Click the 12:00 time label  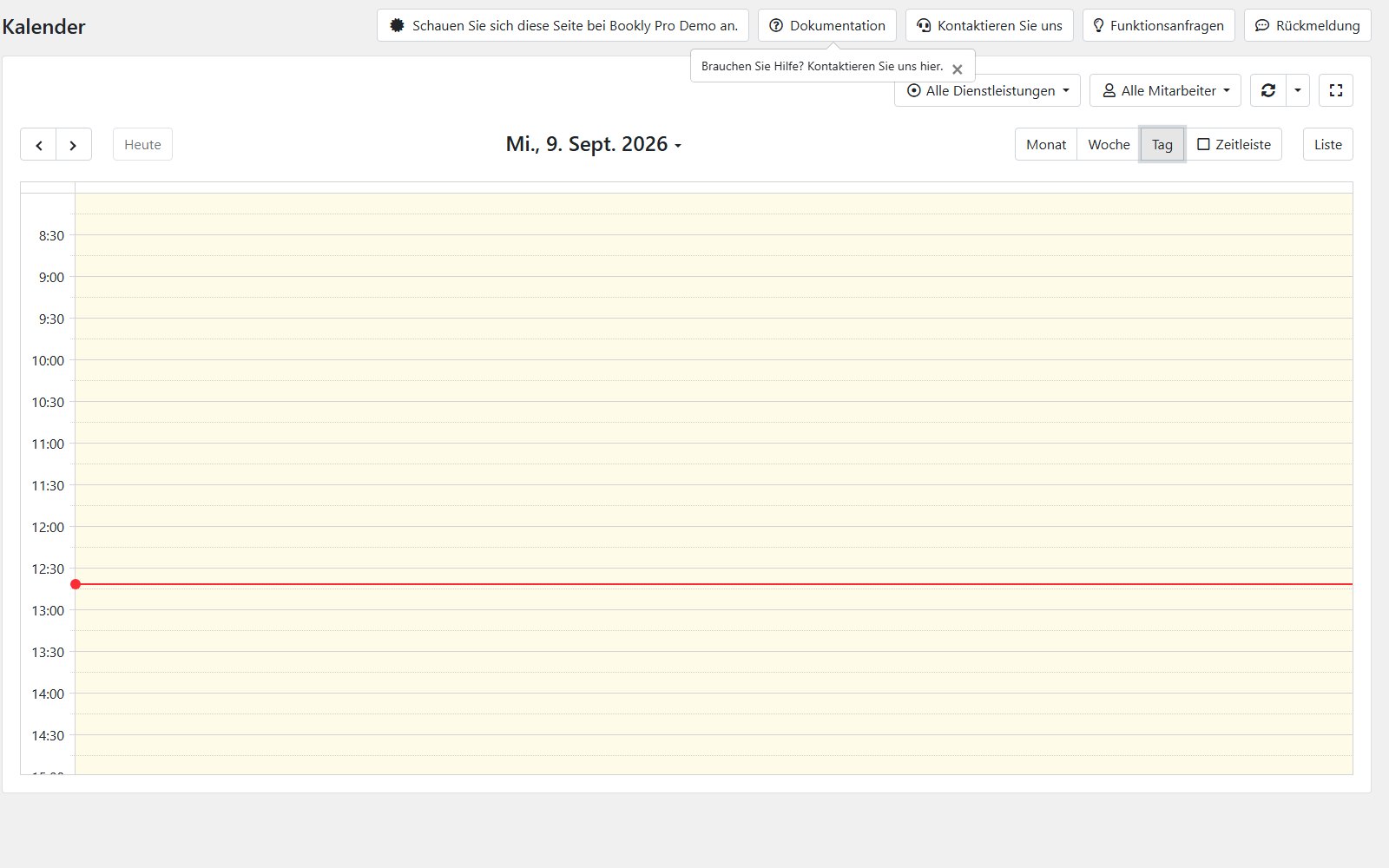pyautogui.click(x=48, y=528)
